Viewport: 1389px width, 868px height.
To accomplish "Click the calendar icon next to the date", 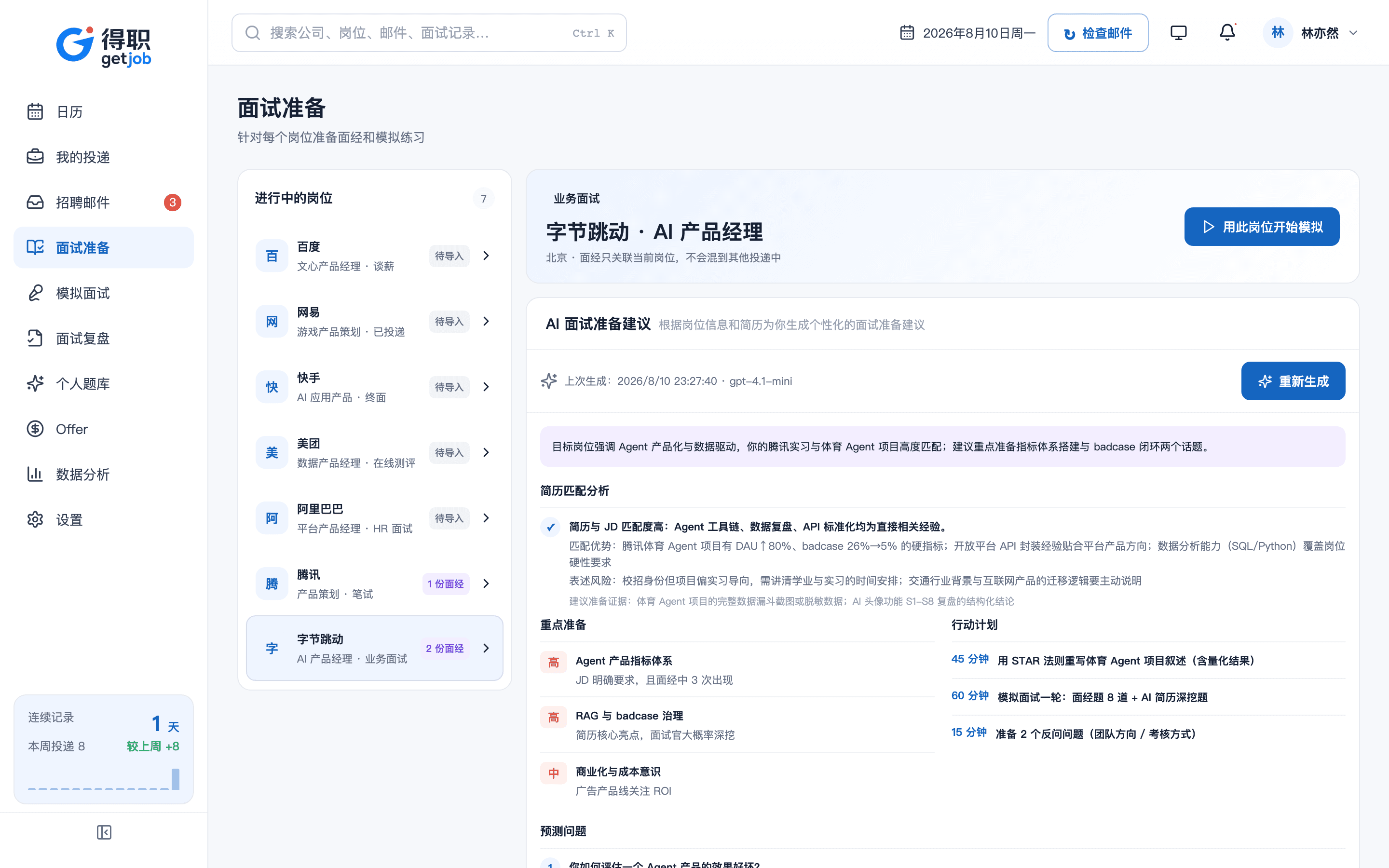I will [907, 33].
